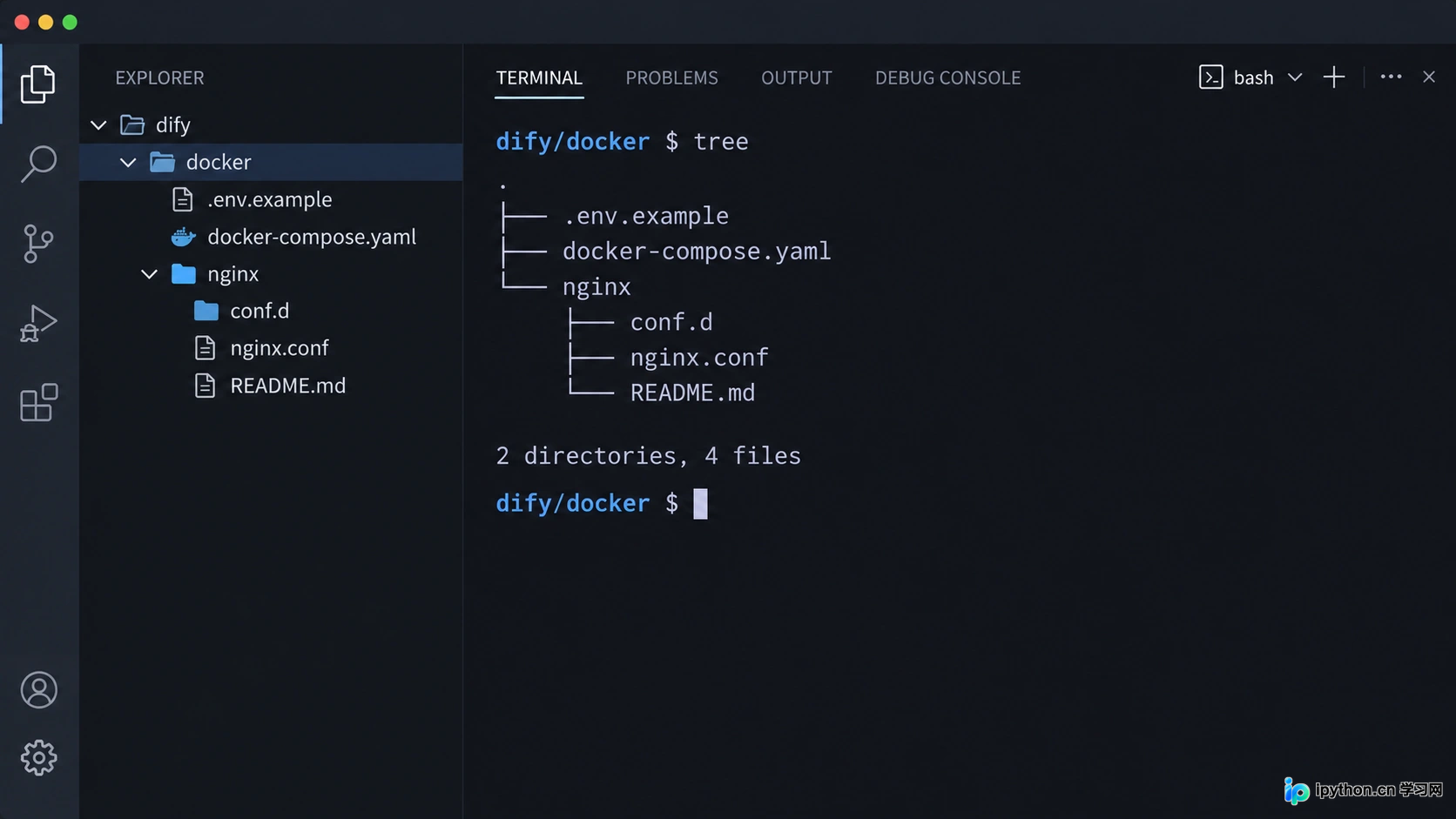Click the EXPLORER panel title
Image resolution: width=1456 pixels, height=819 pixels.
click(x=159, y=77)
